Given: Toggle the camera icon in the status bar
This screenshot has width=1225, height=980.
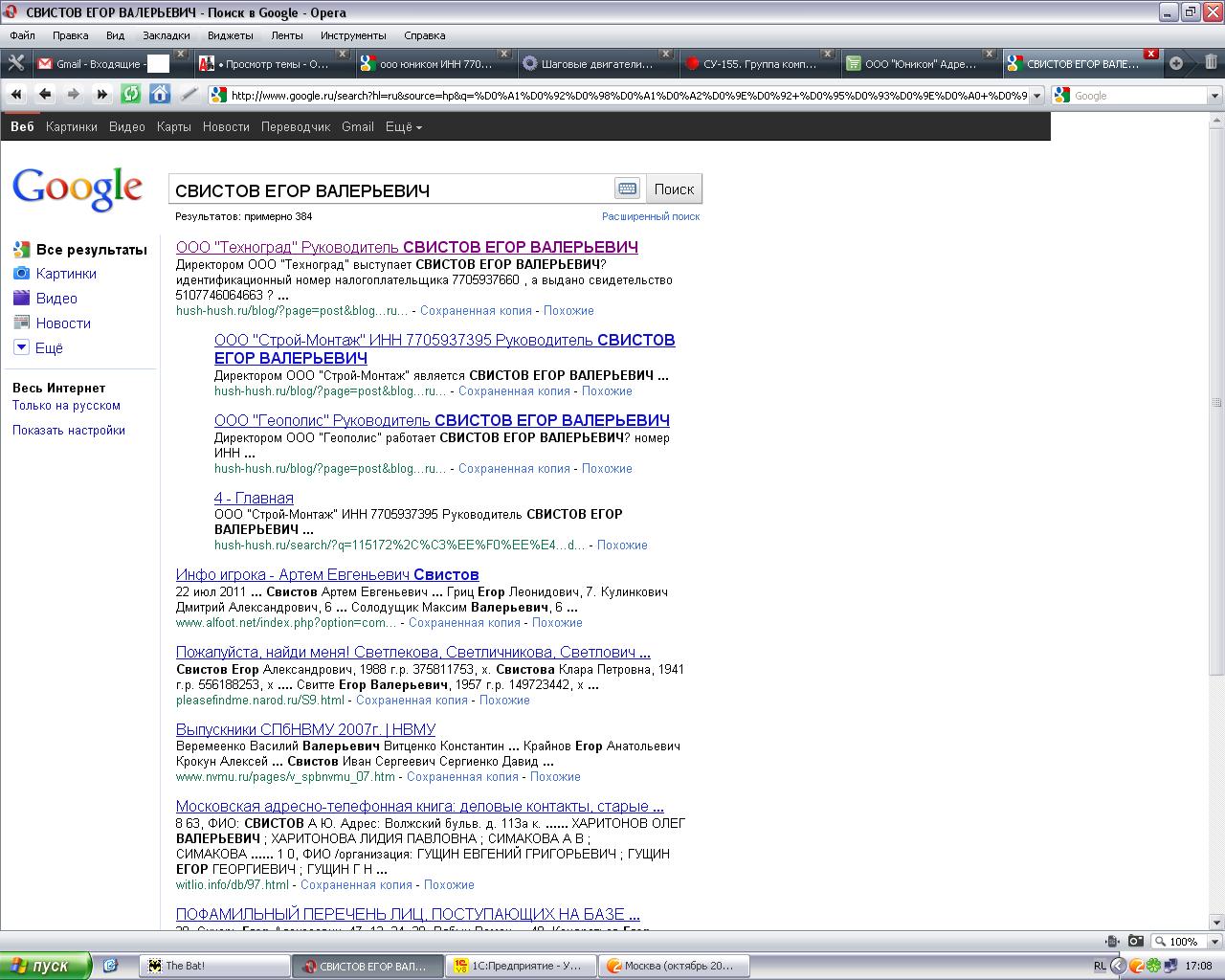Looking at the screenshot, I should point(1135,941).
